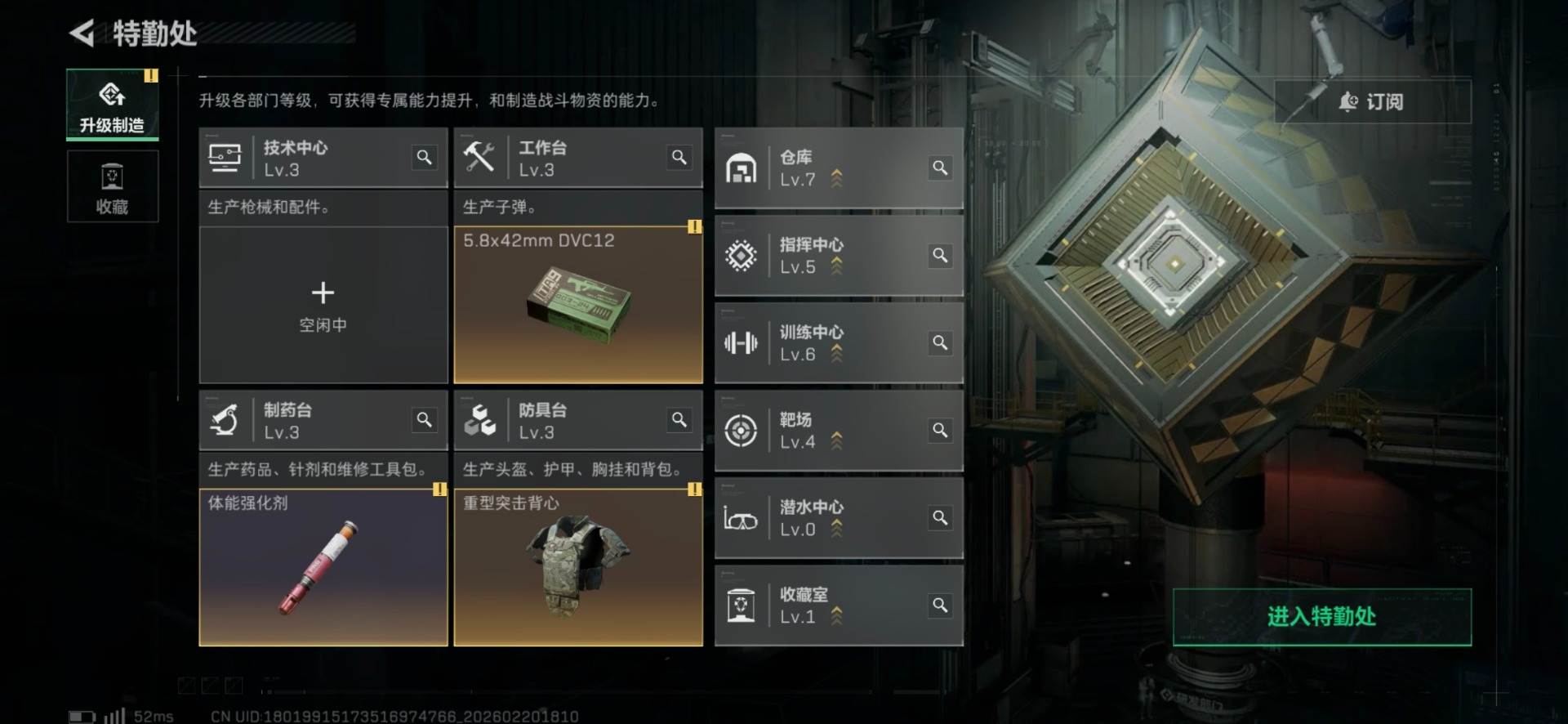Inspect 仓库 with its magnifier icon
Screen dimensions: 1568x724
tap(940, 168)
